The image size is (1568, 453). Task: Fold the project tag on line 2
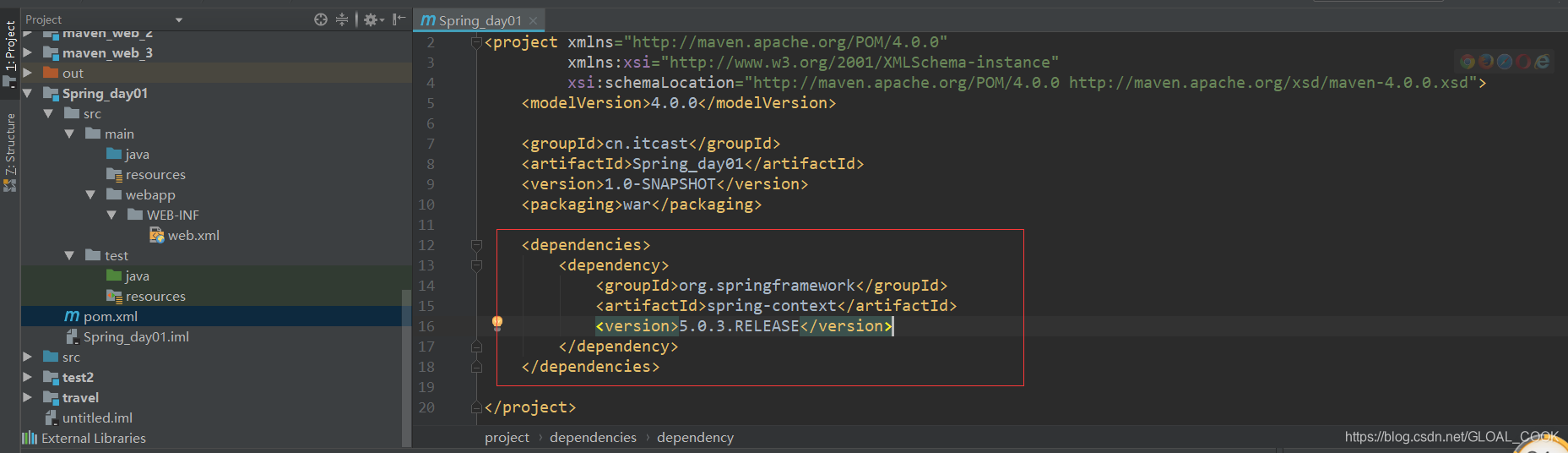[x=476, y=42]
